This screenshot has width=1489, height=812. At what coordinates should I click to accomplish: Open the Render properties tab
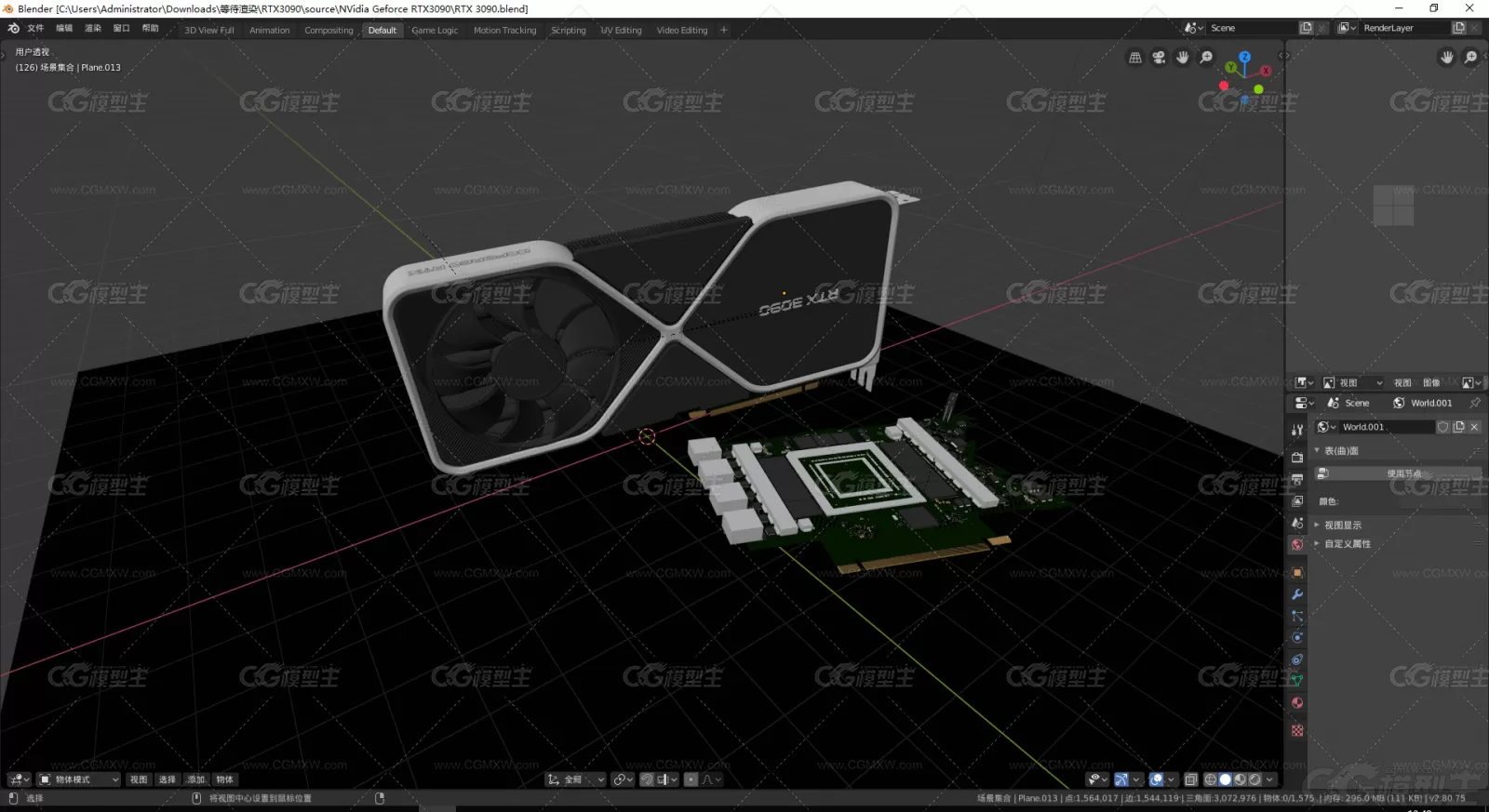(1297, 458)
